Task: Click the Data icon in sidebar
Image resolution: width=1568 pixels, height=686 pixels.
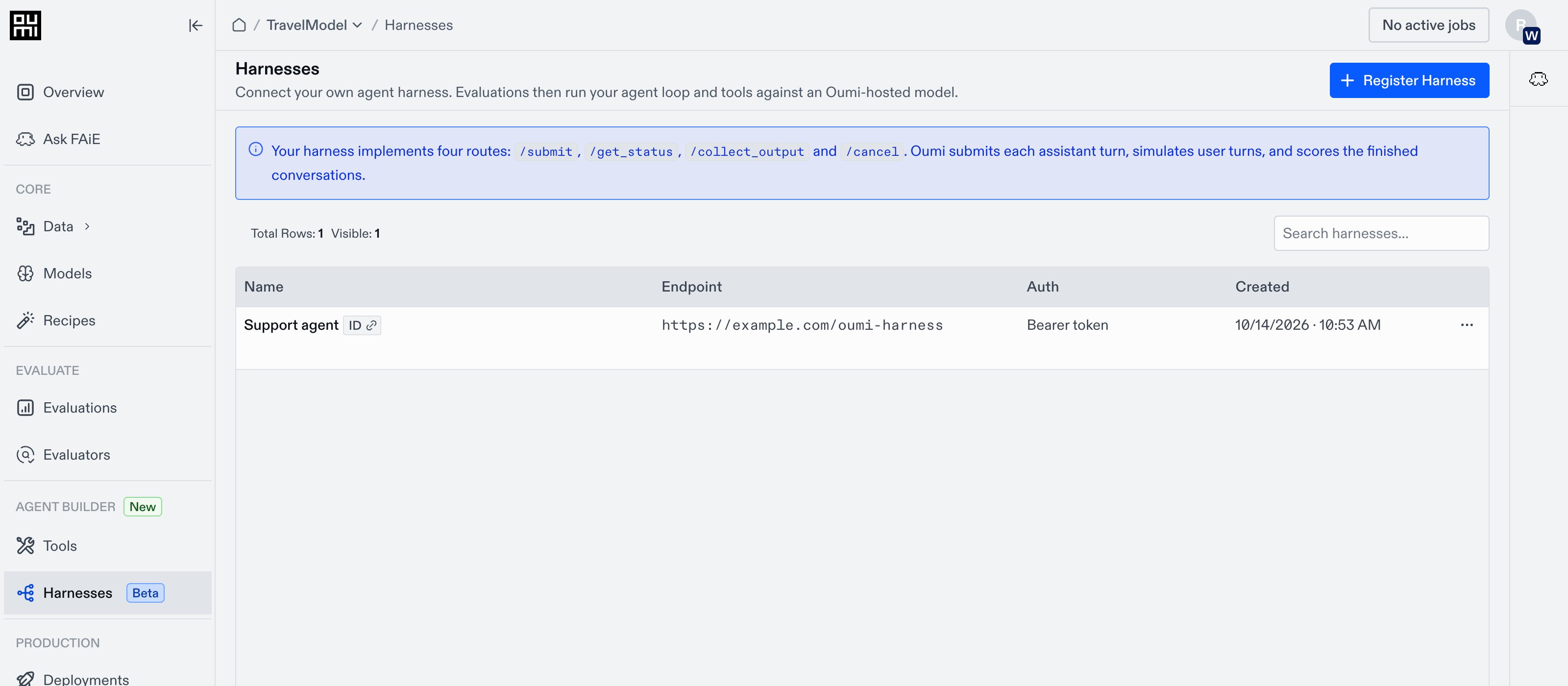Action: coord(25,226)
